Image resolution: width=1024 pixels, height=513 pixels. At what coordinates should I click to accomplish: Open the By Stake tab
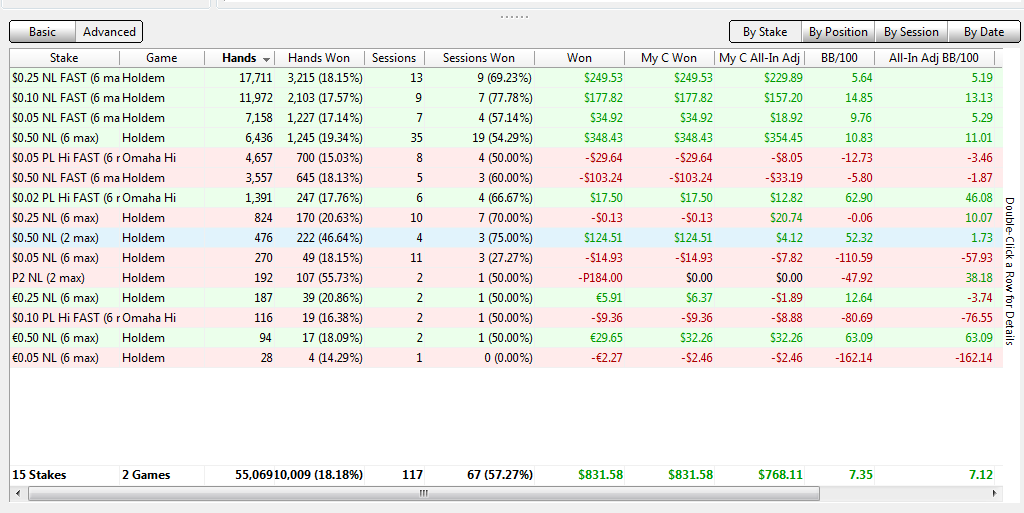tap(765, 31)
